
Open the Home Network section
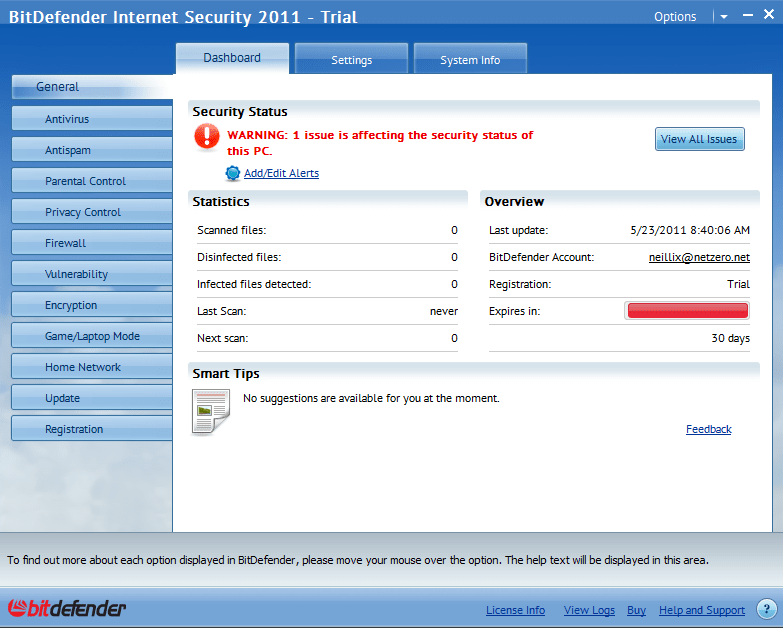92,366
